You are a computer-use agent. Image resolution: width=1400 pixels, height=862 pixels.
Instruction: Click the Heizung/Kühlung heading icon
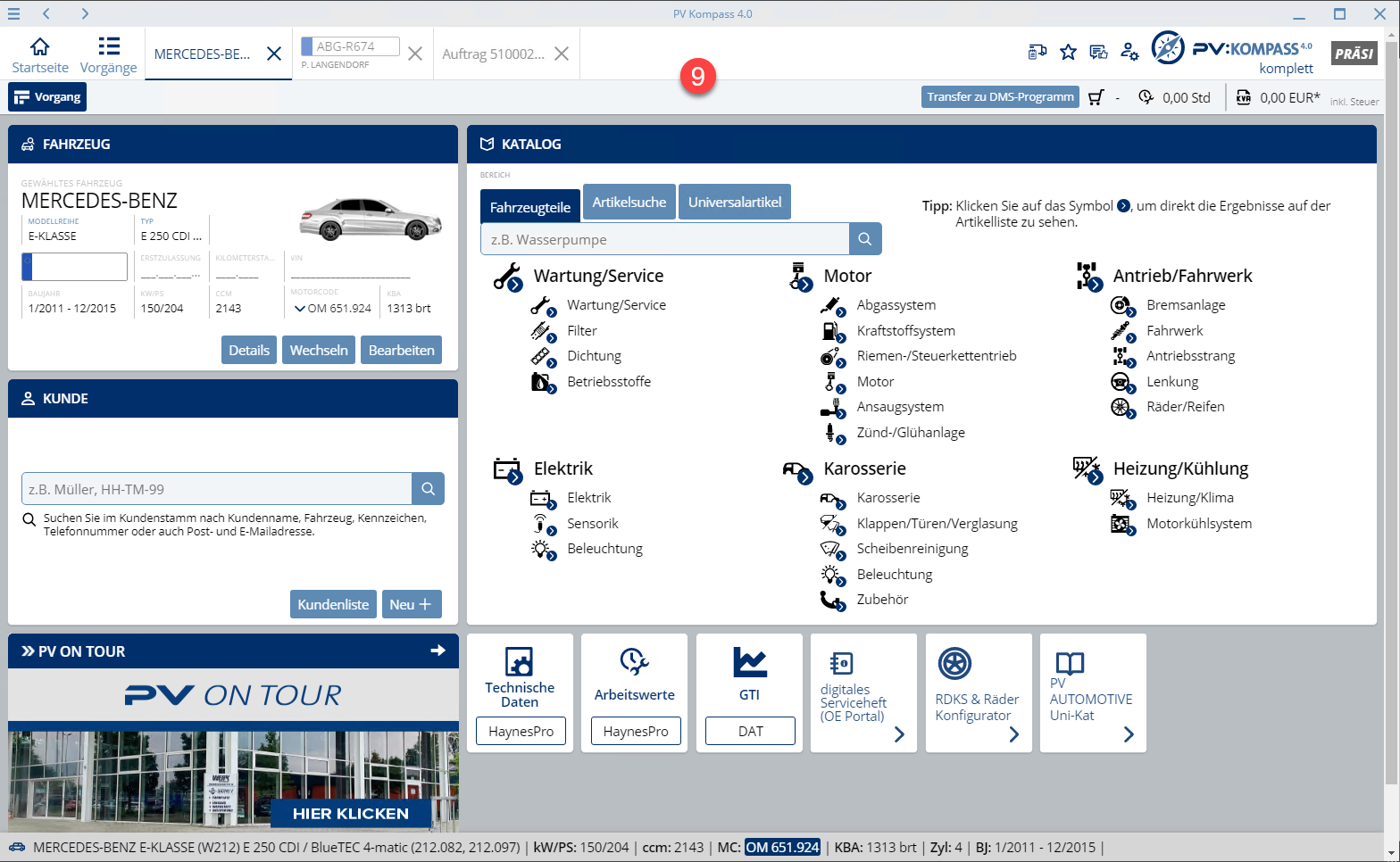pyautogui.click(x=1087, y=469)
